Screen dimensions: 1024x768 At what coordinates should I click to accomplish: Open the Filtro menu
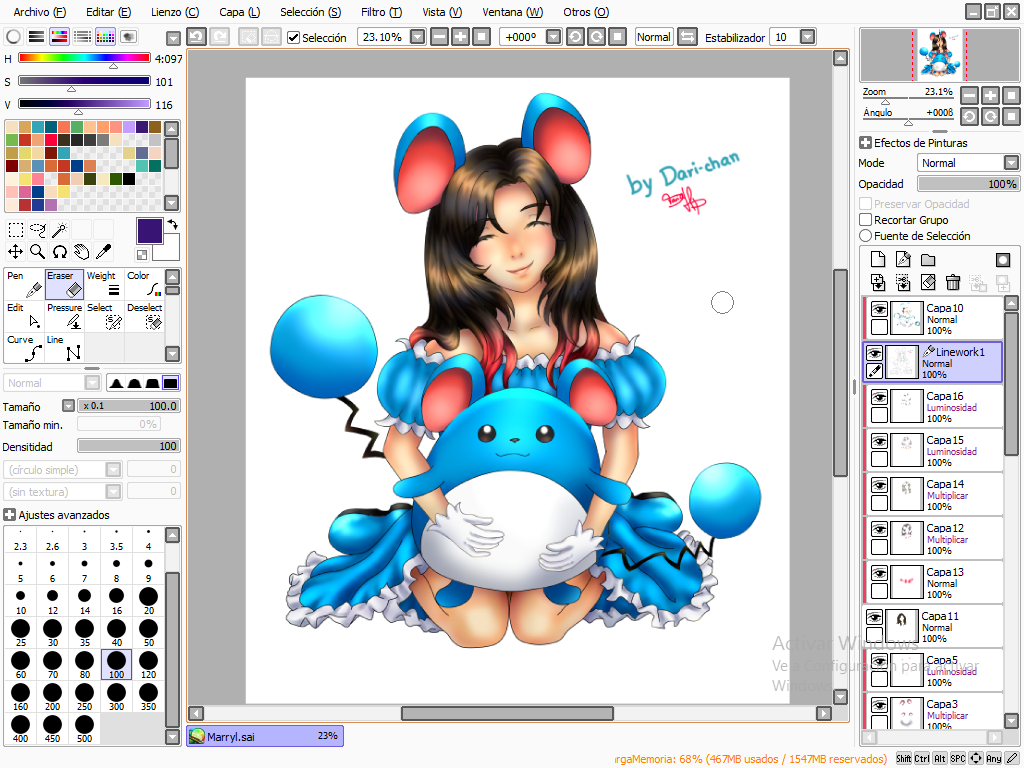pos(381,12)
